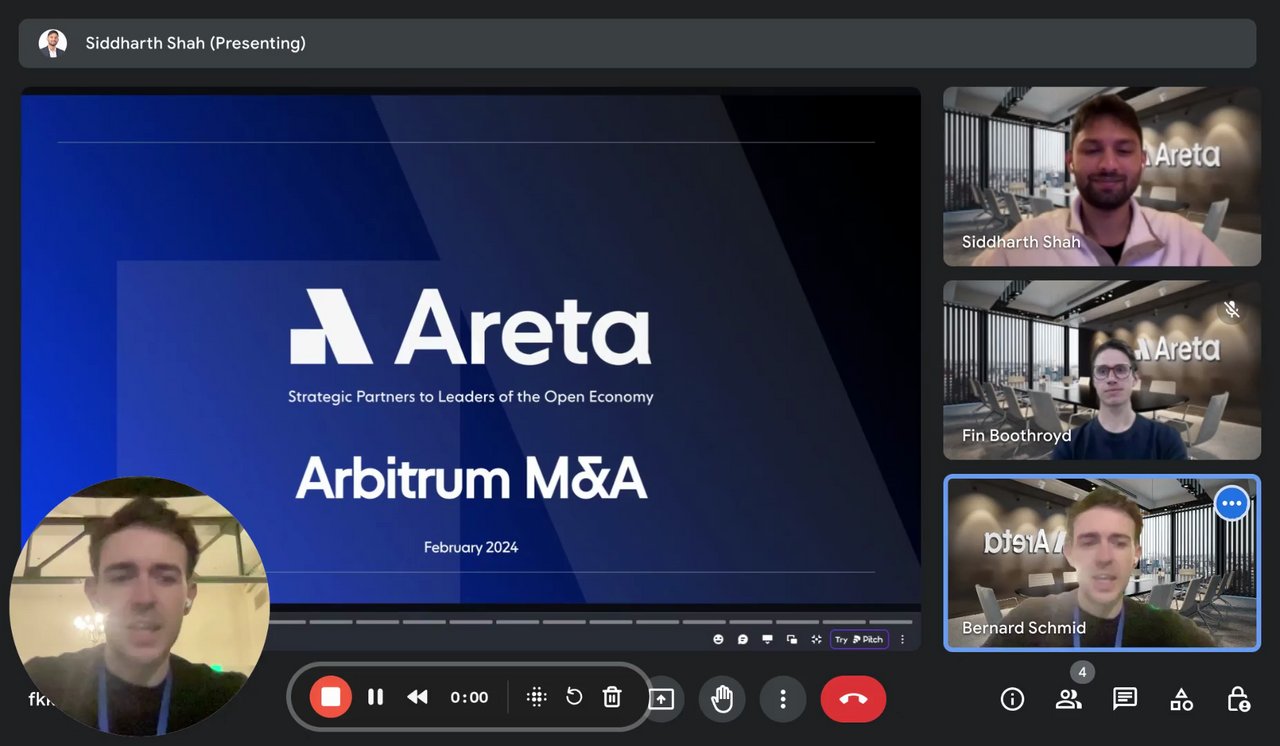Screen dimensions: 1280x746
Task: Click the first segment of the slide progress bar
Action: pos(287,621)
